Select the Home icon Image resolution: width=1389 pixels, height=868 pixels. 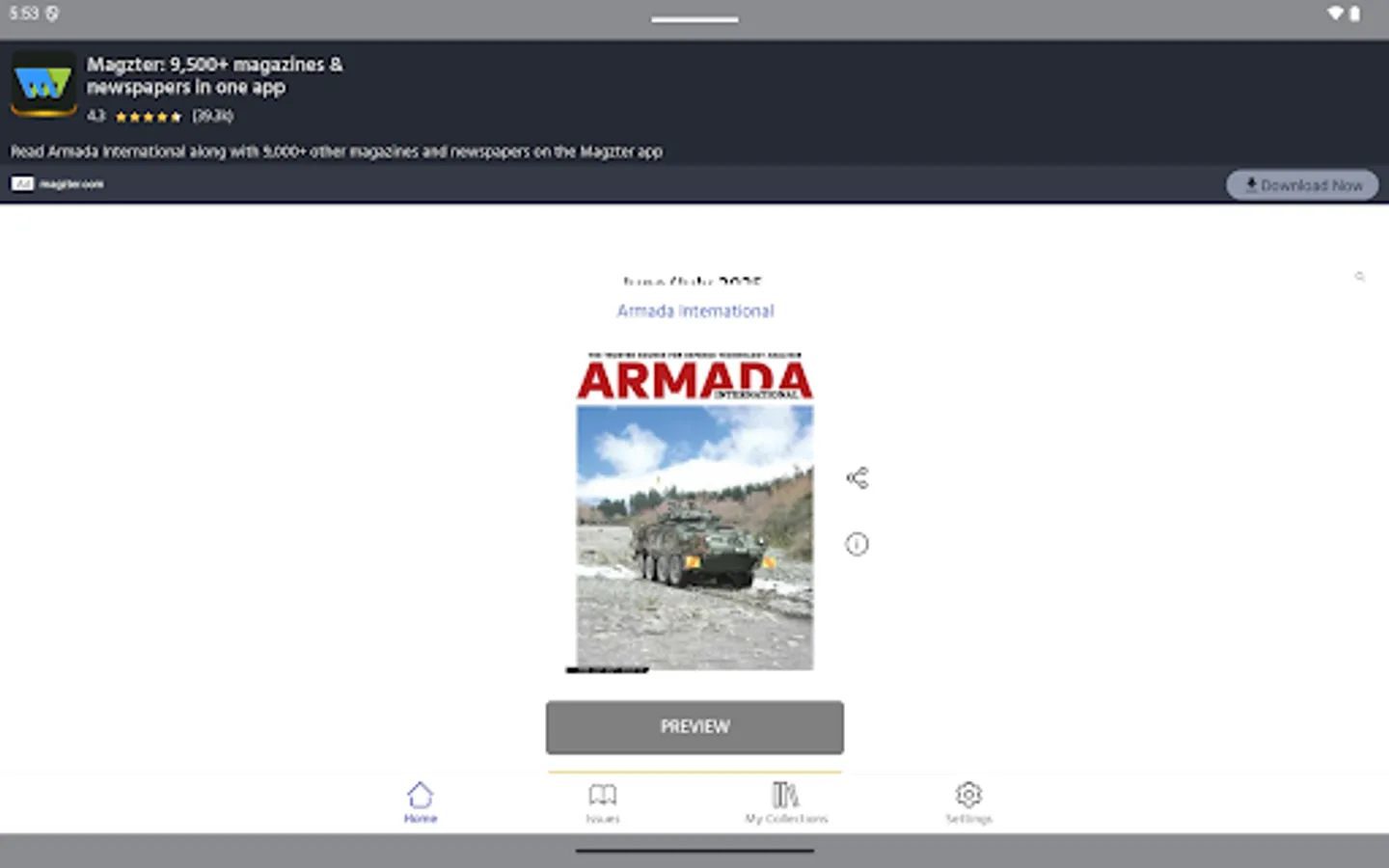(x=420, y=793)
